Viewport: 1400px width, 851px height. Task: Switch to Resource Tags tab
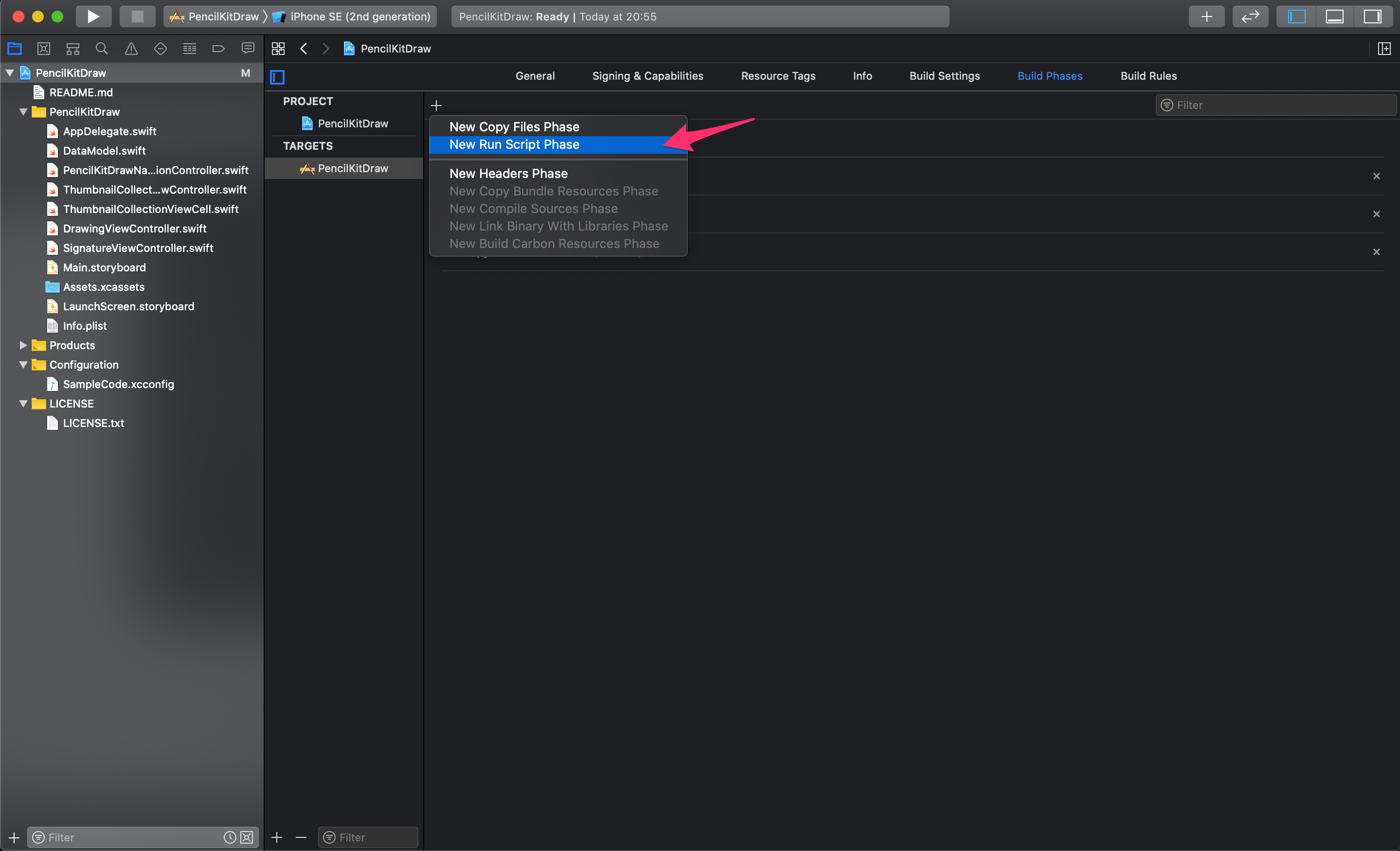coord(778,76)
